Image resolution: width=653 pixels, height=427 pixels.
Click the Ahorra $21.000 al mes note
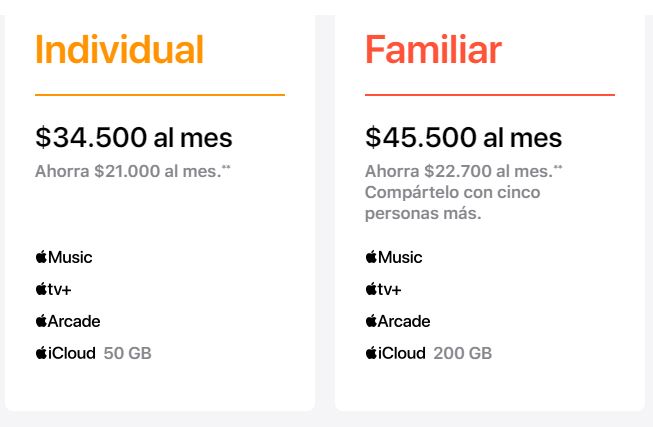click(x=127, y=171)
